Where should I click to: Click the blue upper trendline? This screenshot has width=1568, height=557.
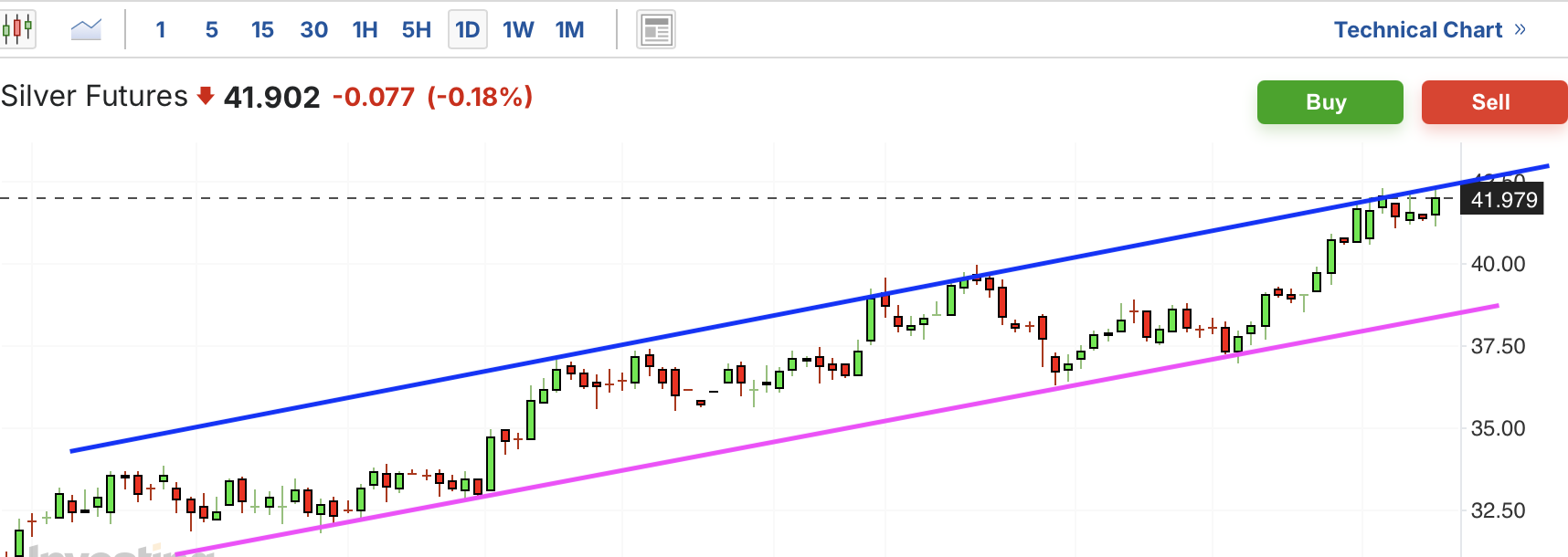(810, 309)
